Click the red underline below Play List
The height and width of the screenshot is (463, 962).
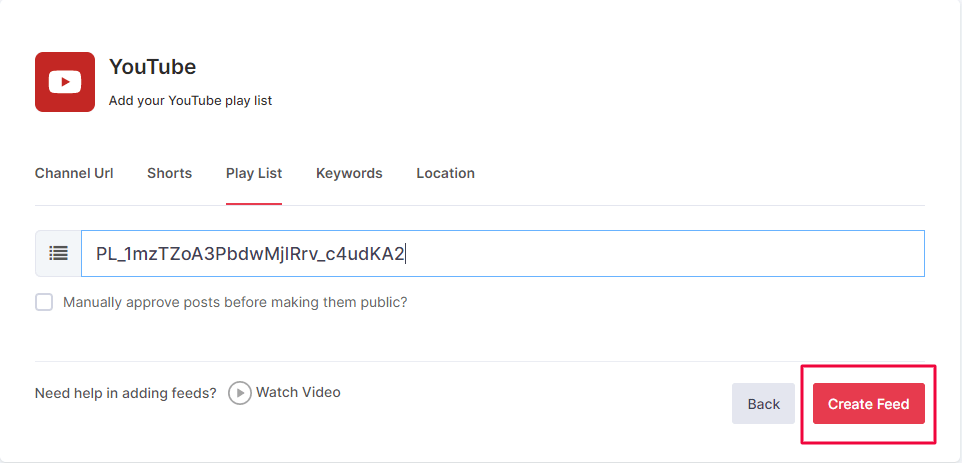(254, 204)
